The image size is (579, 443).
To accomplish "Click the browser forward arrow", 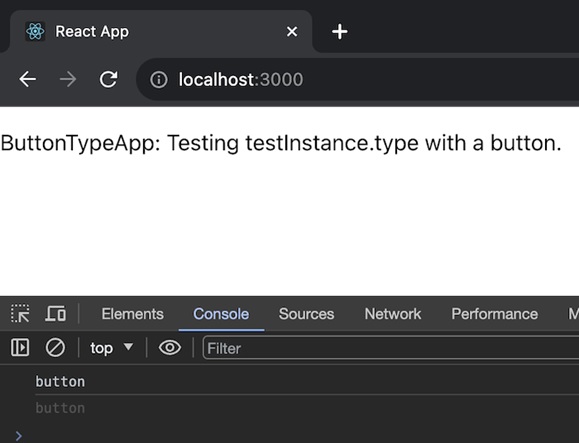I will click(68, 79).
